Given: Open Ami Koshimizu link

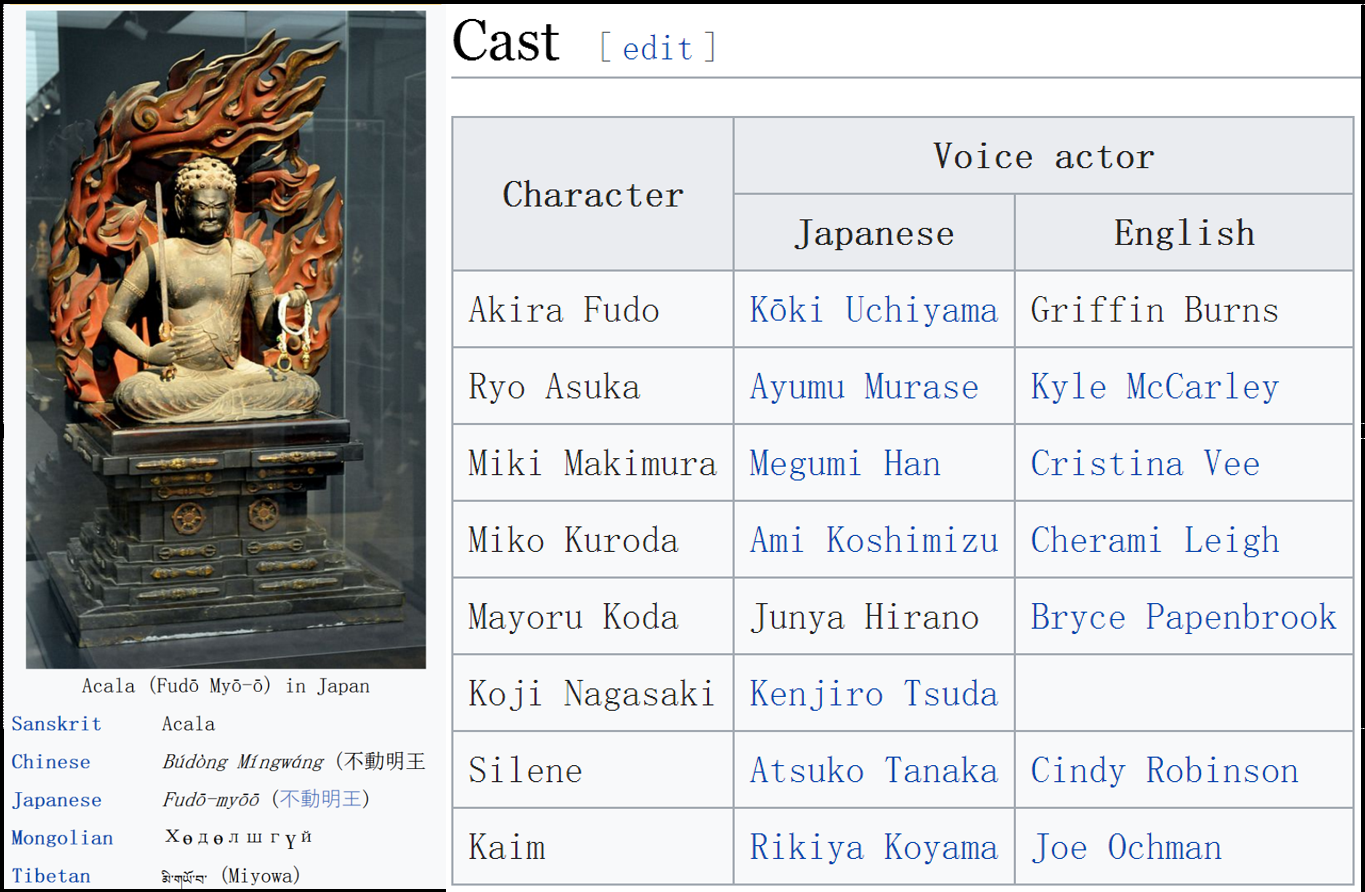Looking at the screenshot, I should 874,541.
